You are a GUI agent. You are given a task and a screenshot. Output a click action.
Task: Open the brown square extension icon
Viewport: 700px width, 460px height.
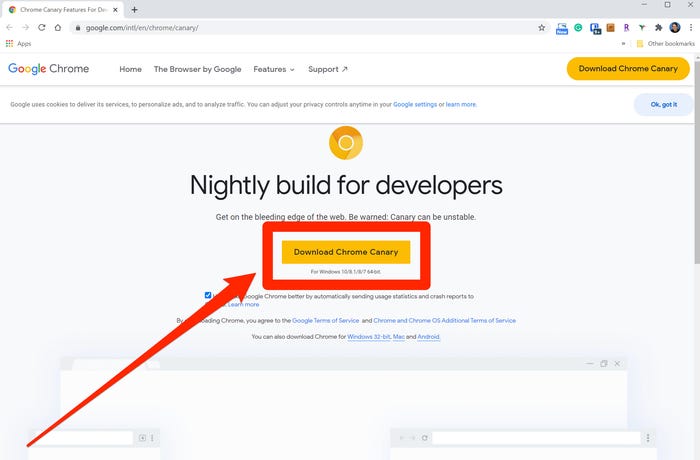[x=611, y=28]
